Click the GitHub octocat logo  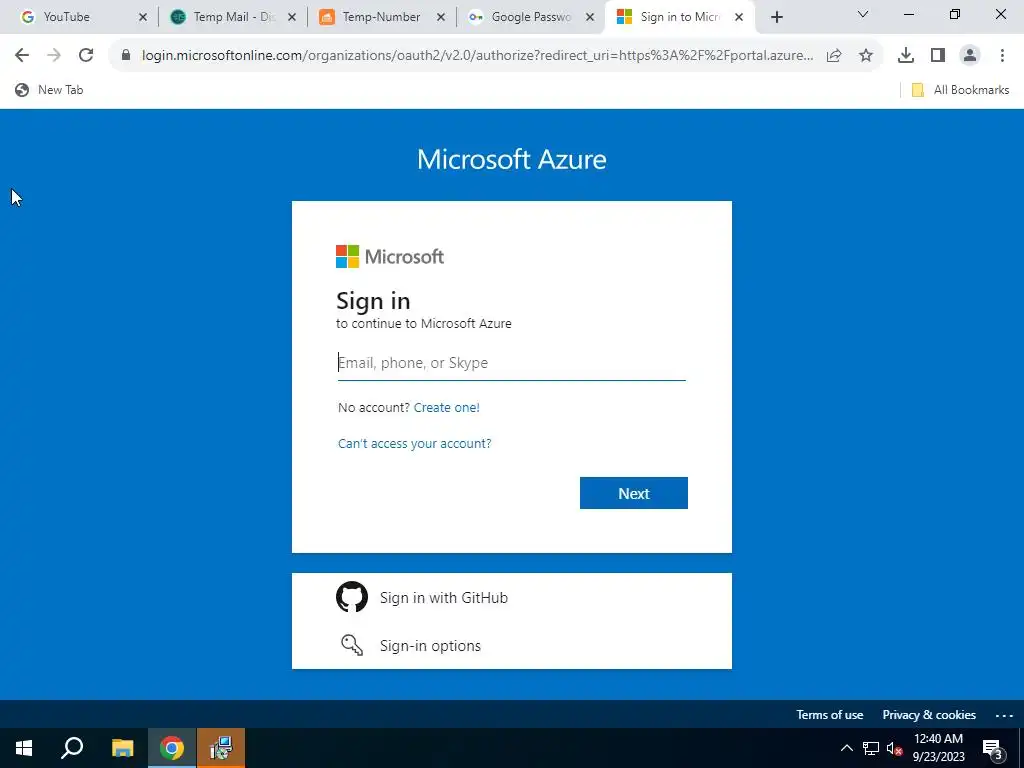[x=352, y=597]
